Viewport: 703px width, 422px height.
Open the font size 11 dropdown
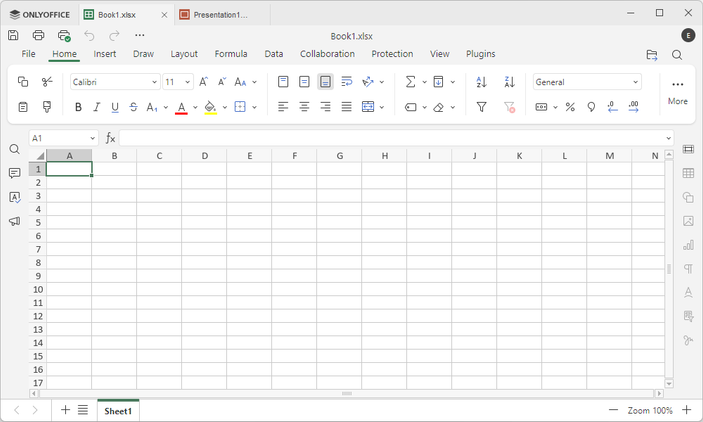pos(187,82)
